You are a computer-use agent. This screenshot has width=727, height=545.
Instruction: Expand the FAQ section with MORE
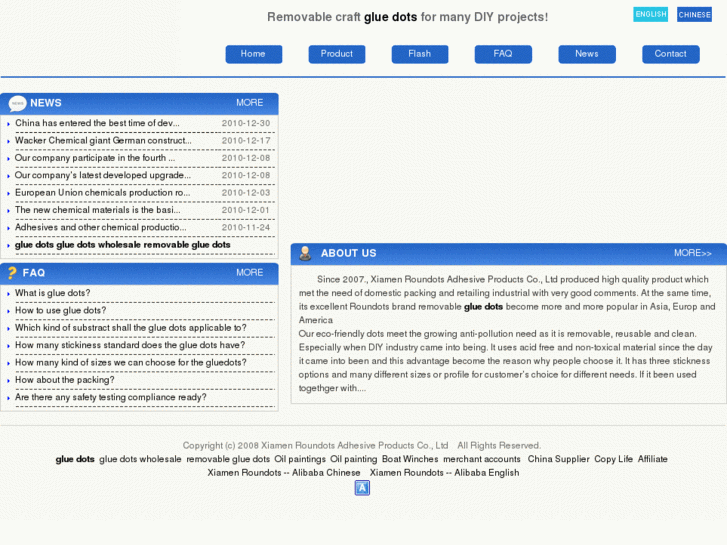pyautogui.click(x=249, y=272)
